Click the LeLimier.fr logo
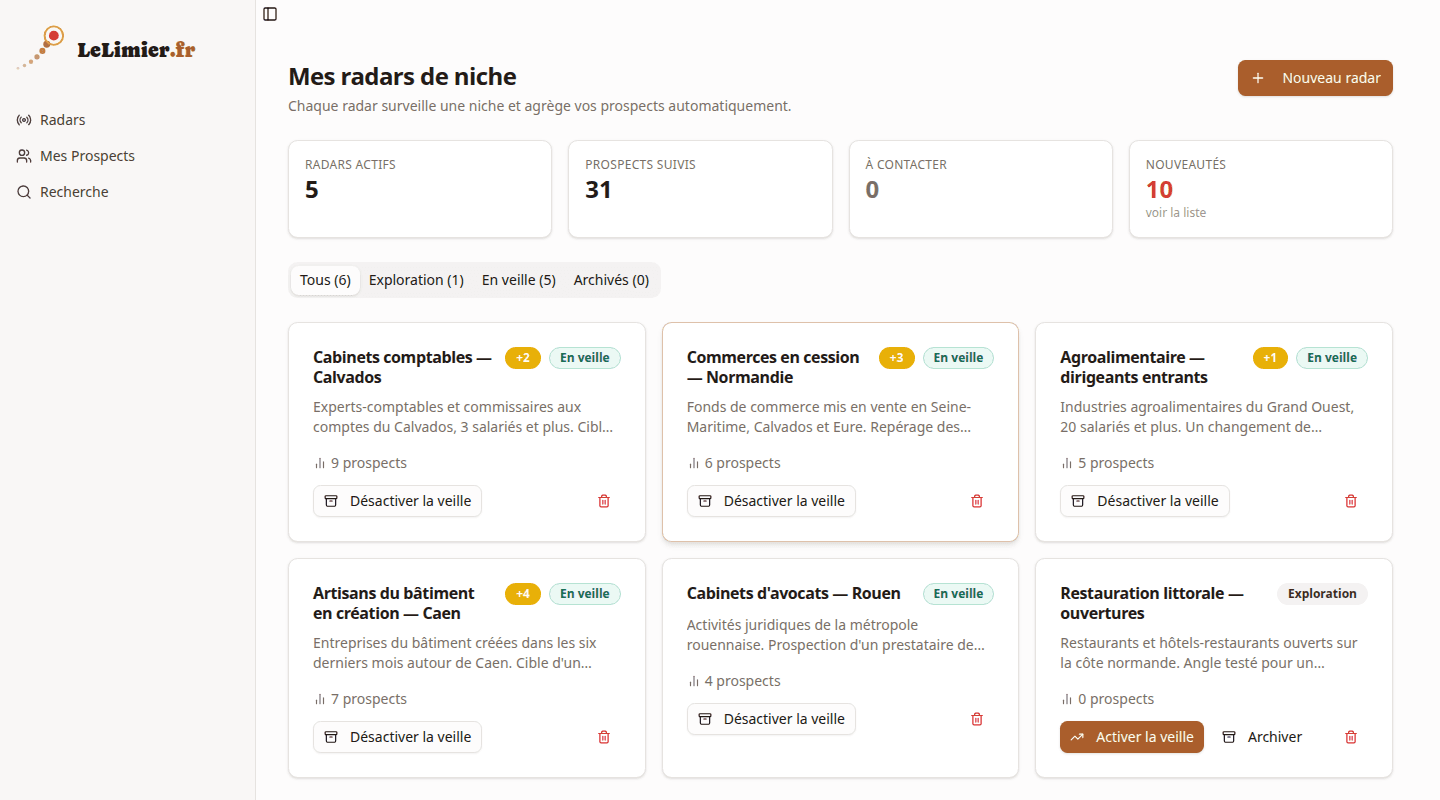1440x800 pixels. [106, 48]
